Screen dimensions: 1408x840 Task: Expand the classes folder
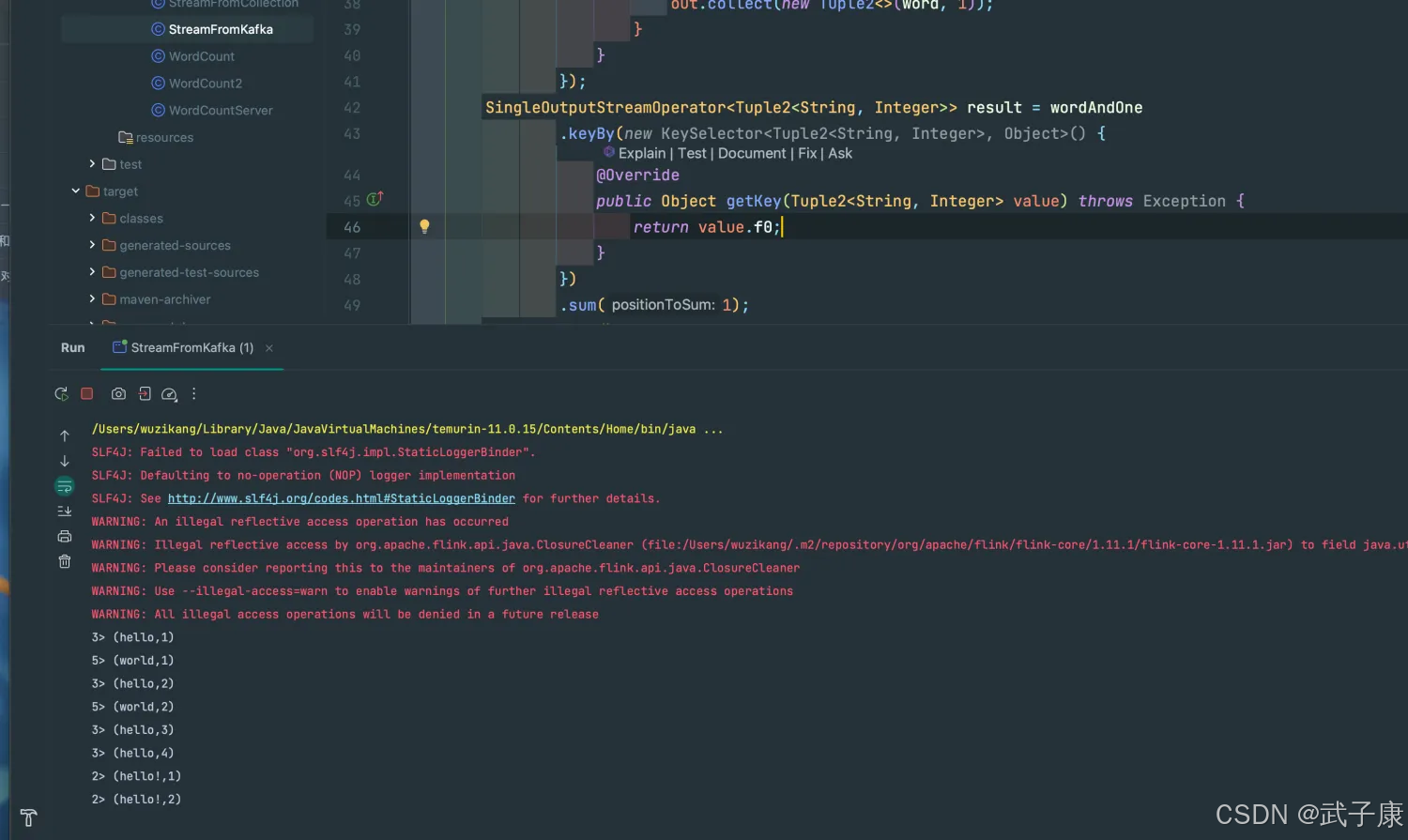tap(92, 218)
